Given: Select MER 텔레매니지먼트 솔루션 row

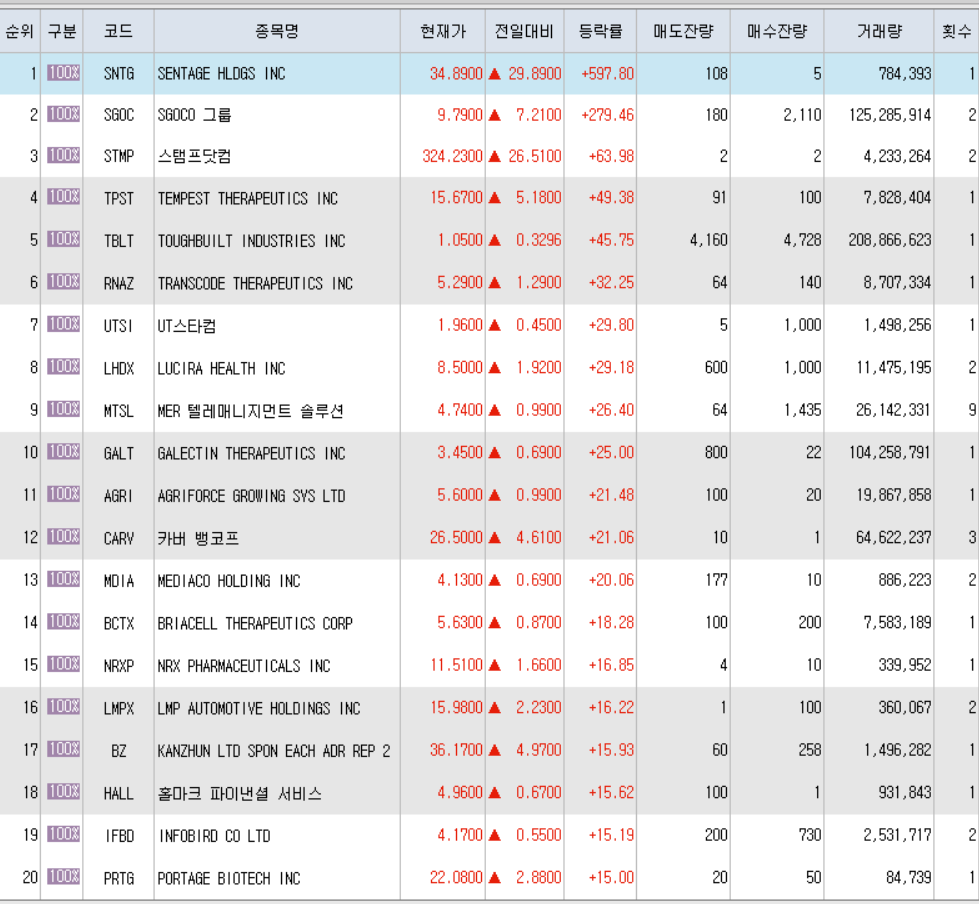Looking at the screenshot, I should [490, 410].
